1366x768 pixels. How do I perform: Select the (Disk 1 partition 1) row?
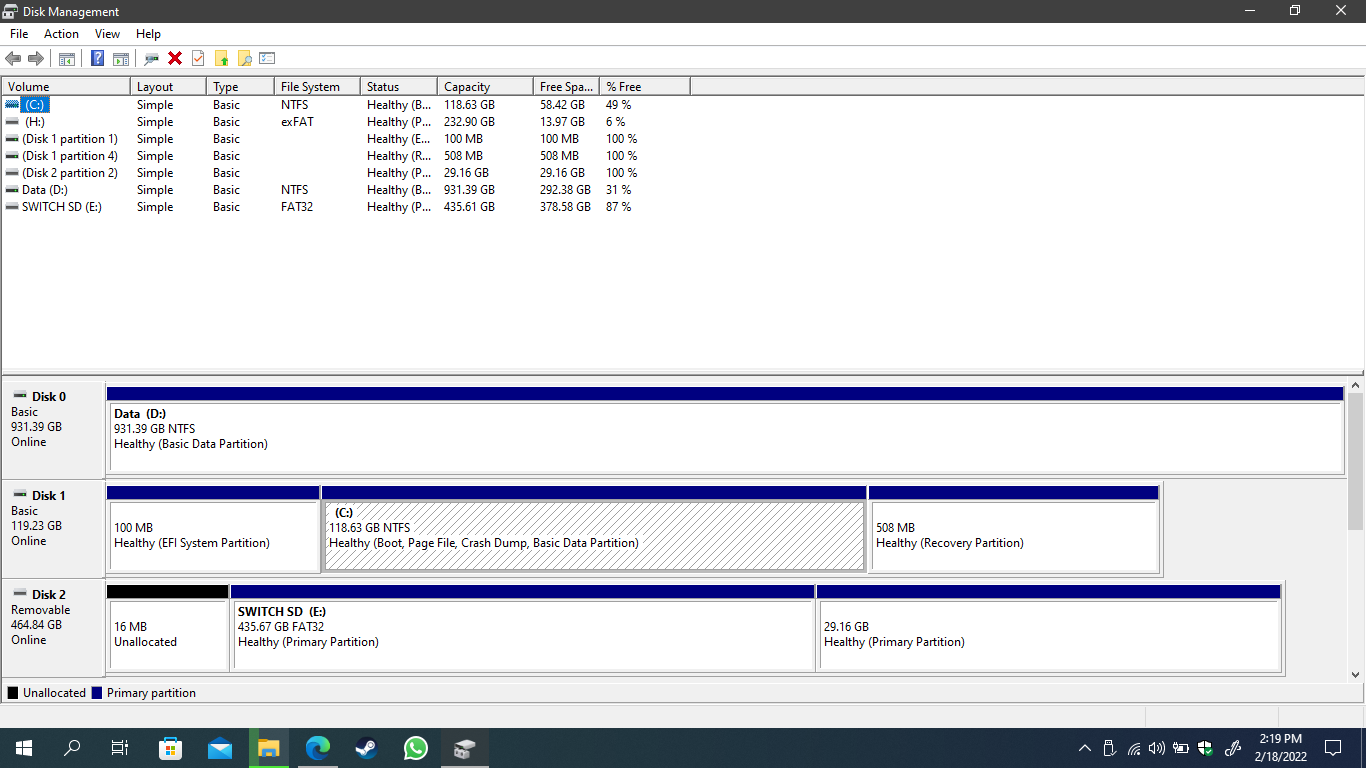pyautogui.click(x=346, y=138)
